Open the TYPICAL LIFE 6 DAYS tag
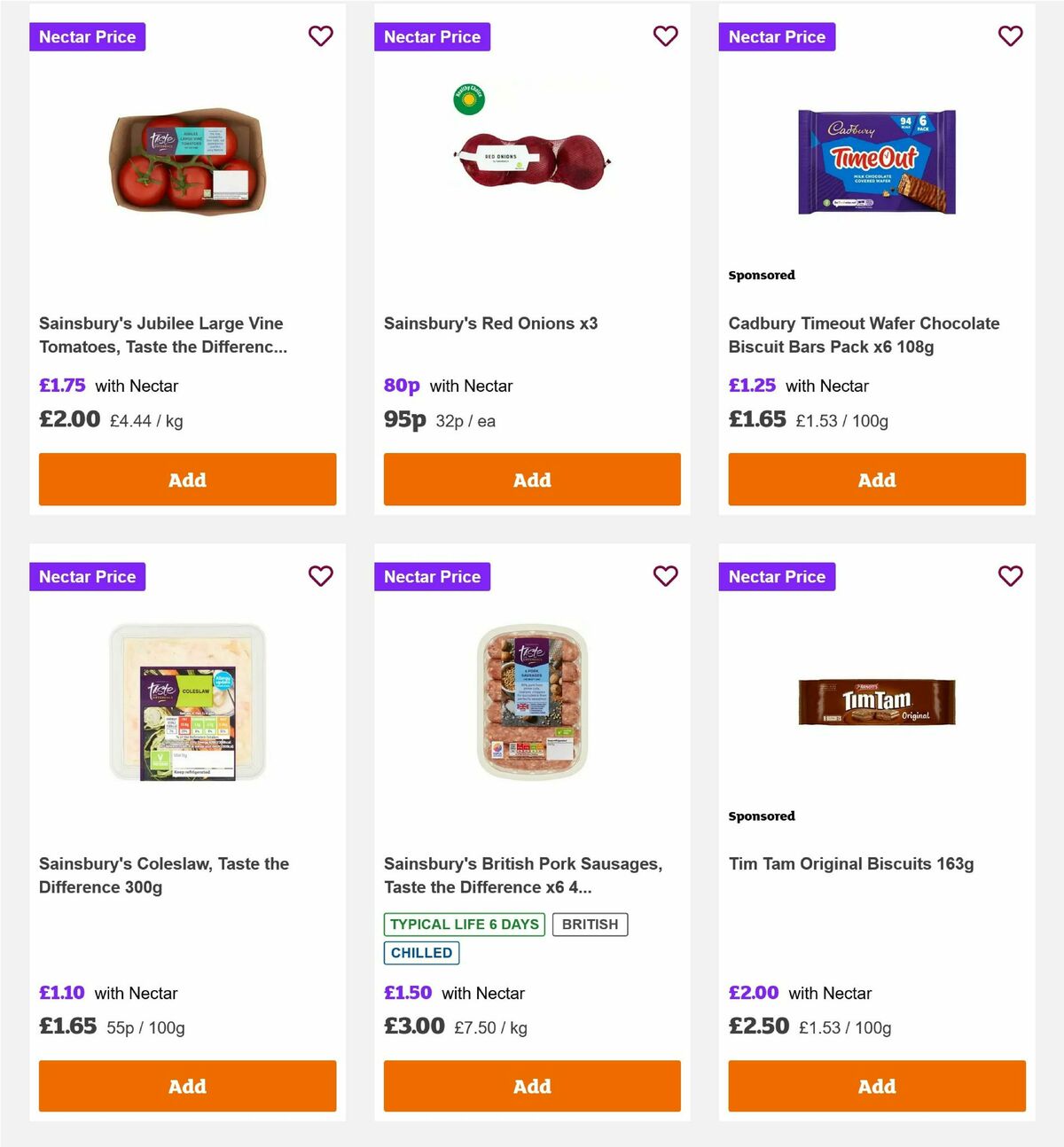Image resolution: width=1064 pixels, height=1147 pixels. click(x=465, y=925)
